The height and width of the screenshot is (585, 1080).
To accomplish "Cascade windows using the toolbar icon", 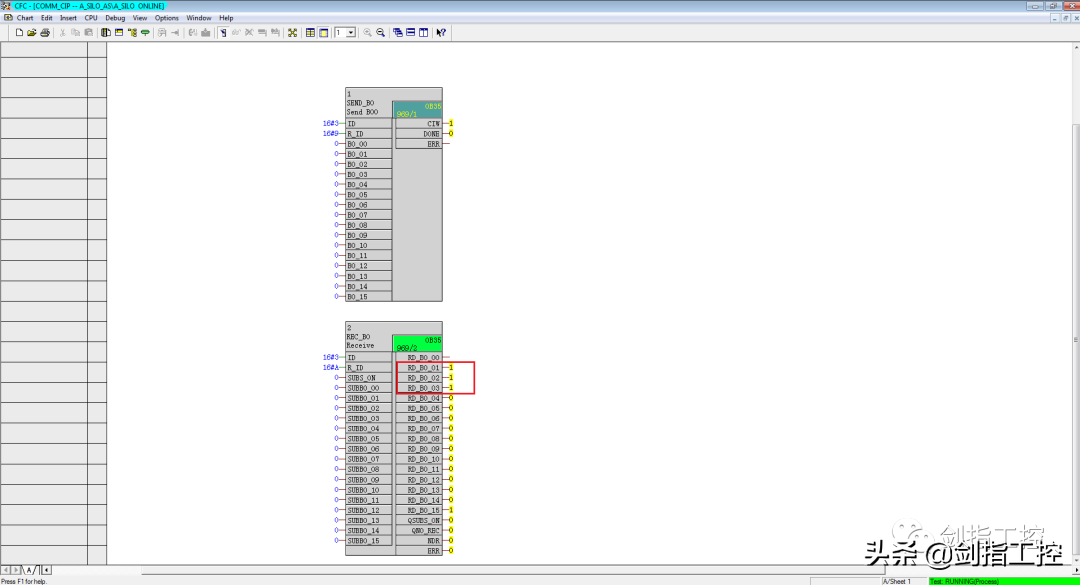I will pyautogui.click(x=398, y=33).
